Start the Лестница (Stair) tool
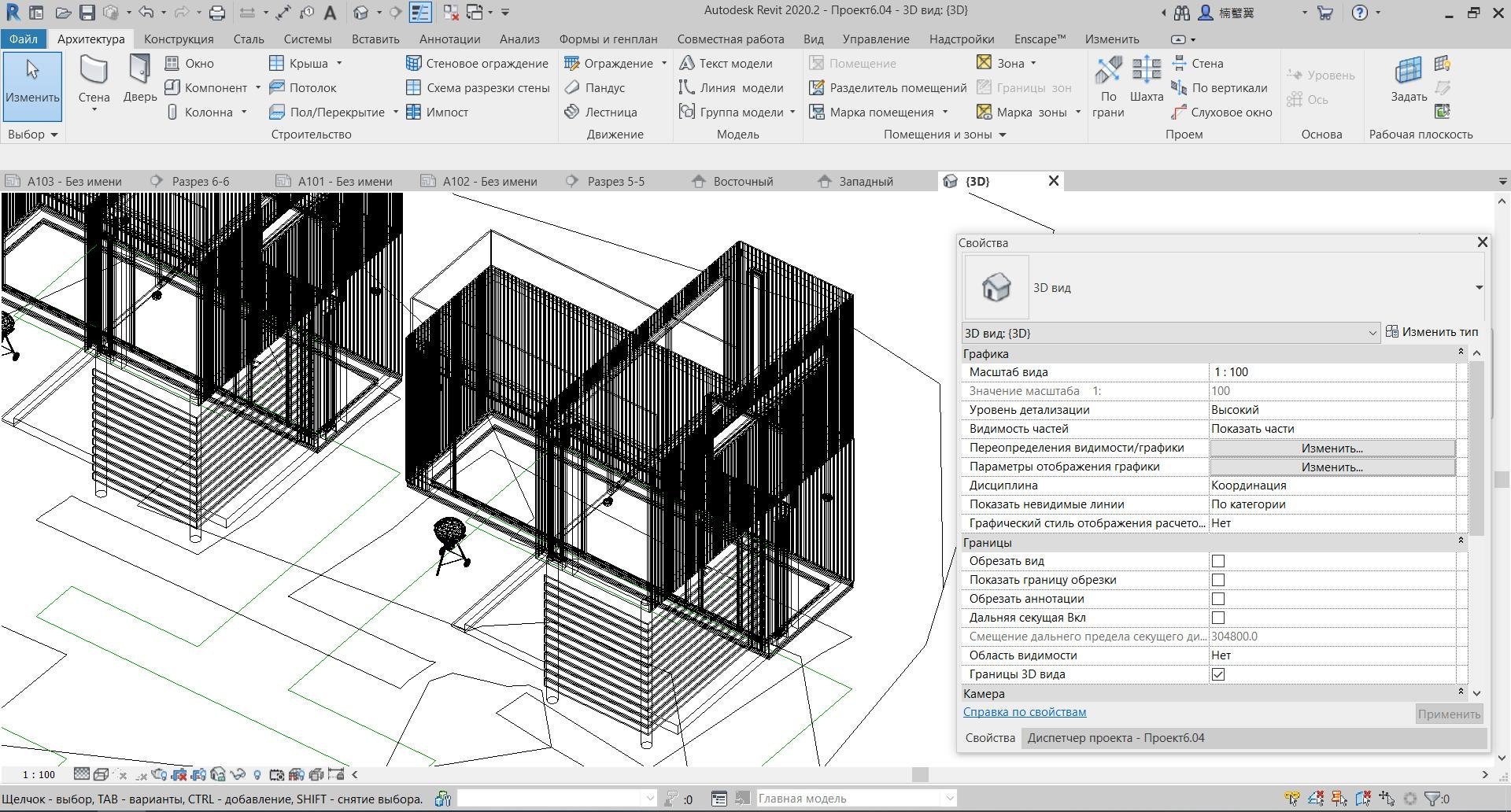 [600, 112]
